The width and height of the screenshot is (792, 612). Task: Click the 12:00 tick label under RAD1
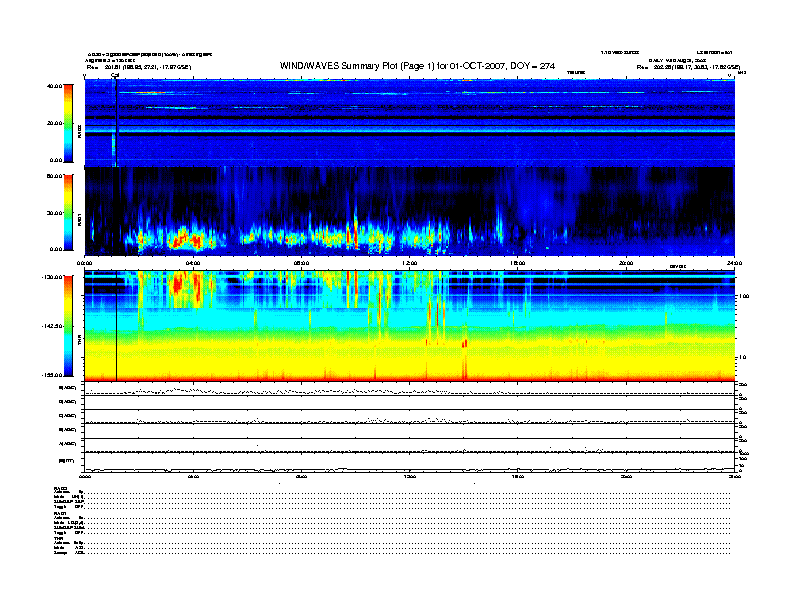pos(410,263)
